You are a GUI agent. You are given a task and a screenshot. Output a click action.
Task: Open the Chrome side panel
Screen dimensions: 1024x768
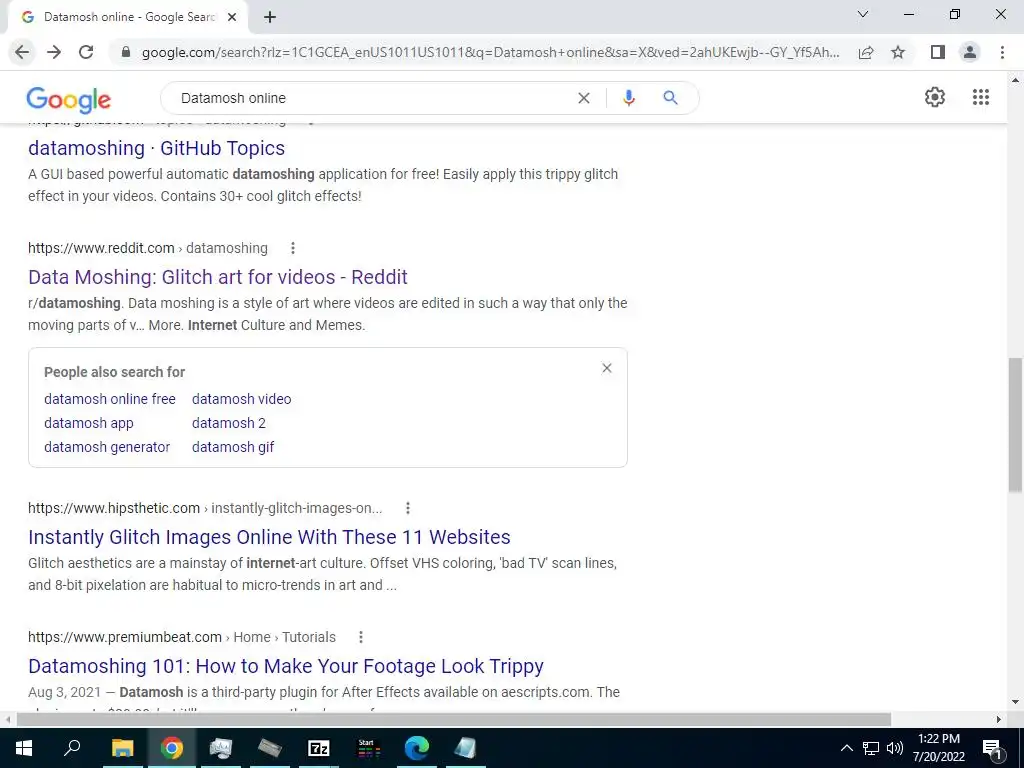938,52
